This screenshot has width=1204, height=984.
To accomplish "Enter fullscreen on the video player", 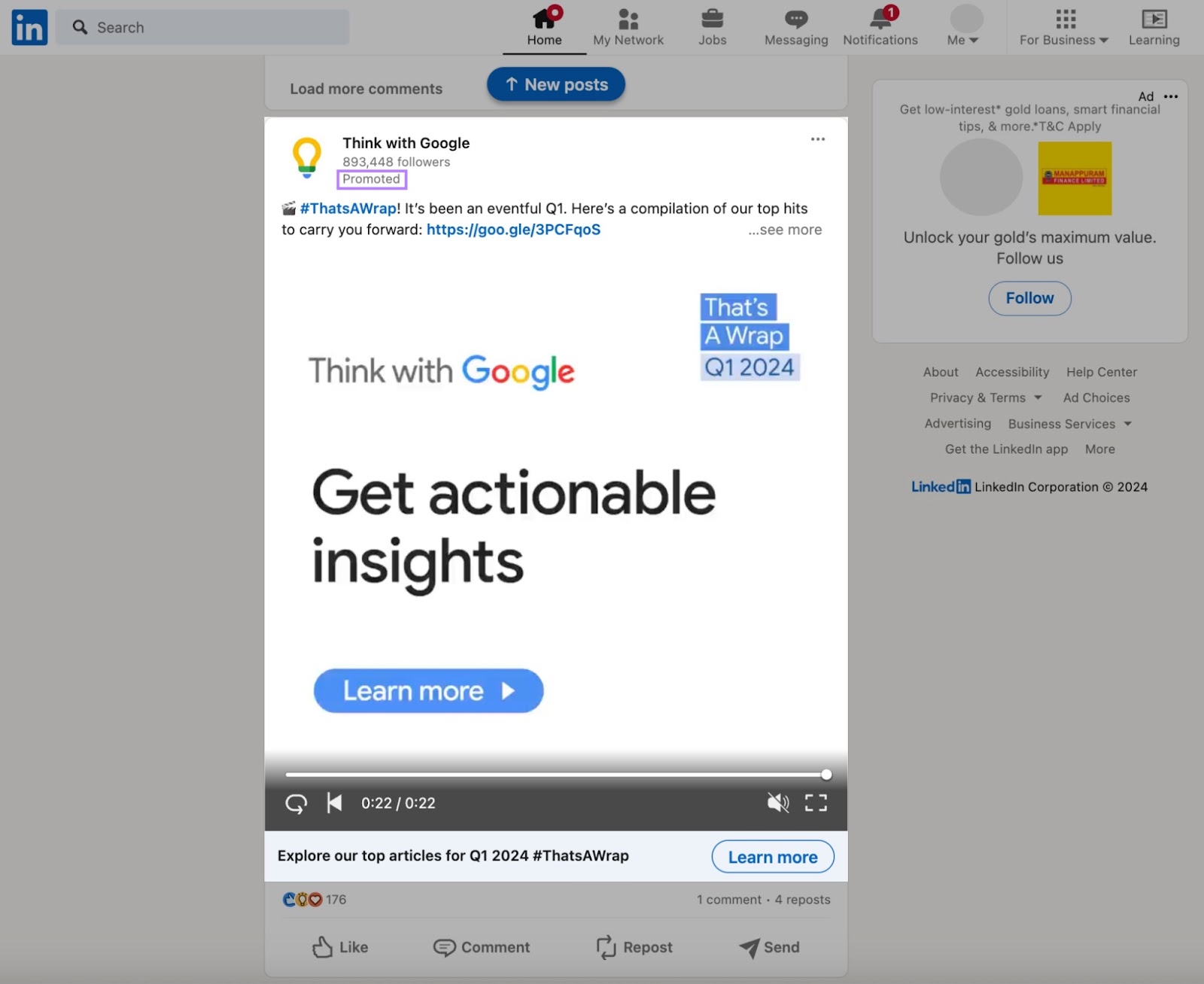I will (x=815, y=803).
